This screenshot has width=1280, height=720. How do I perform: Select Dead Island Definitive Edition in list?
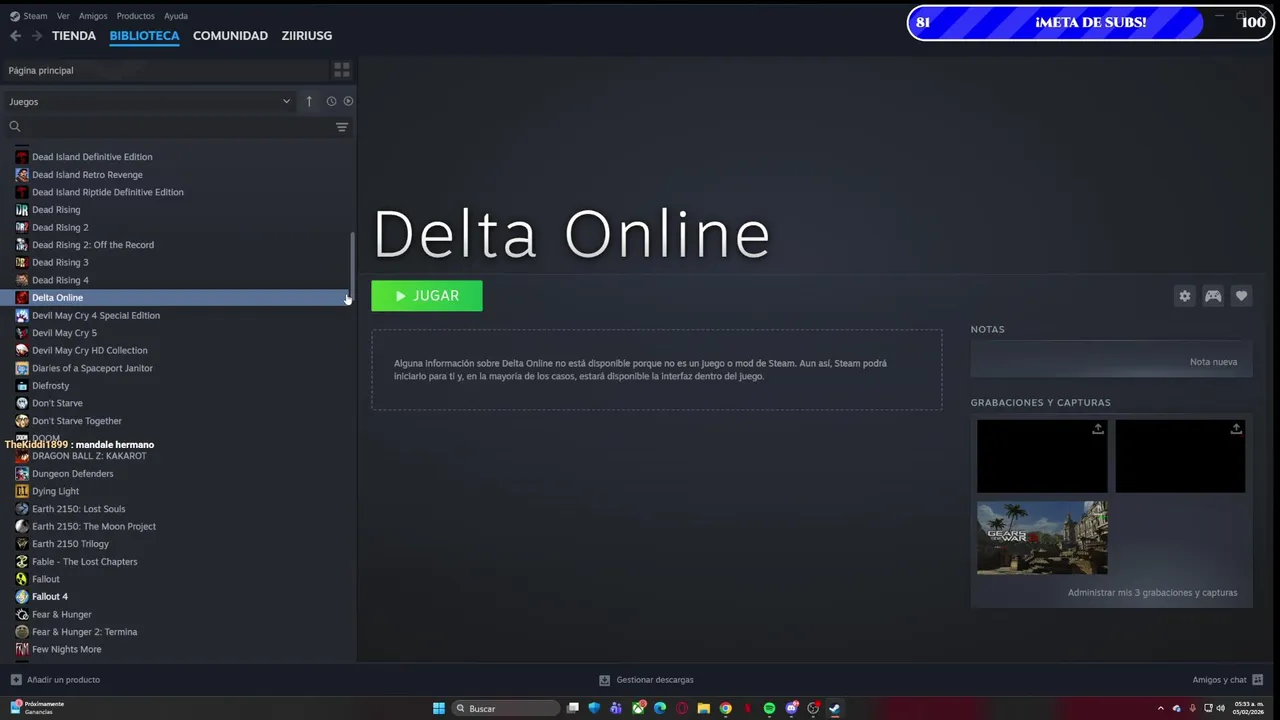[92, 157]
